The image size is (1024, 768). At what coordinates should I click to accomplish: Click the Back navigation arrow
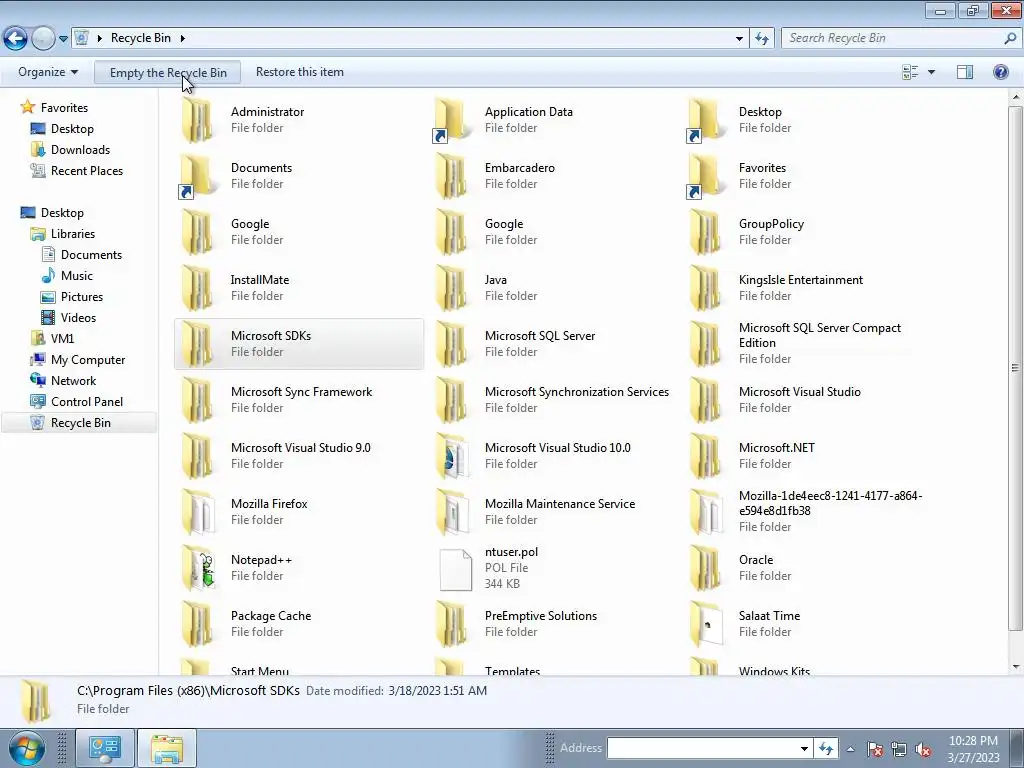coord(16,38)
